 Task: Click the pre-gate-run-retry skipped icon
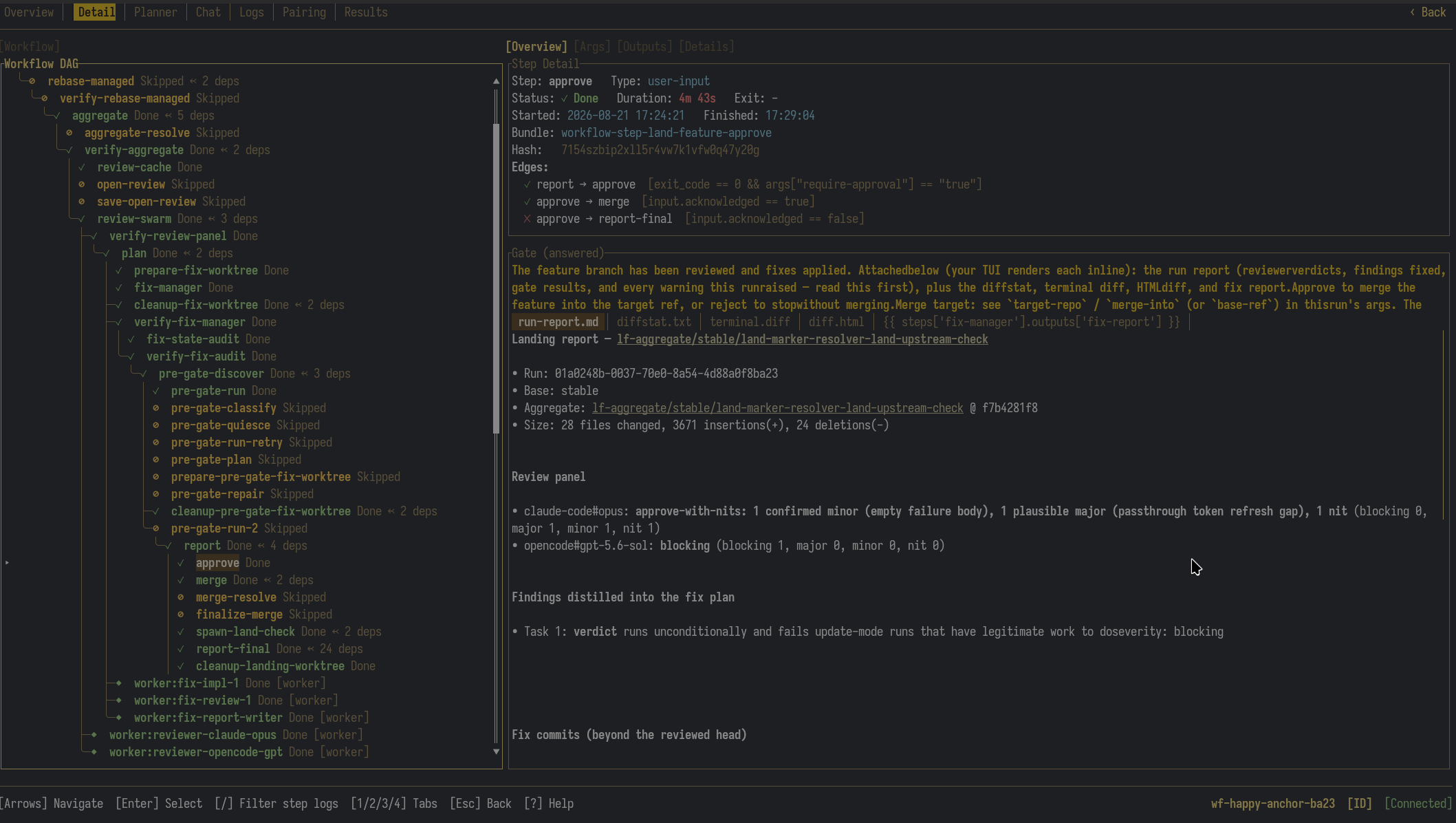tap(156, 442)
